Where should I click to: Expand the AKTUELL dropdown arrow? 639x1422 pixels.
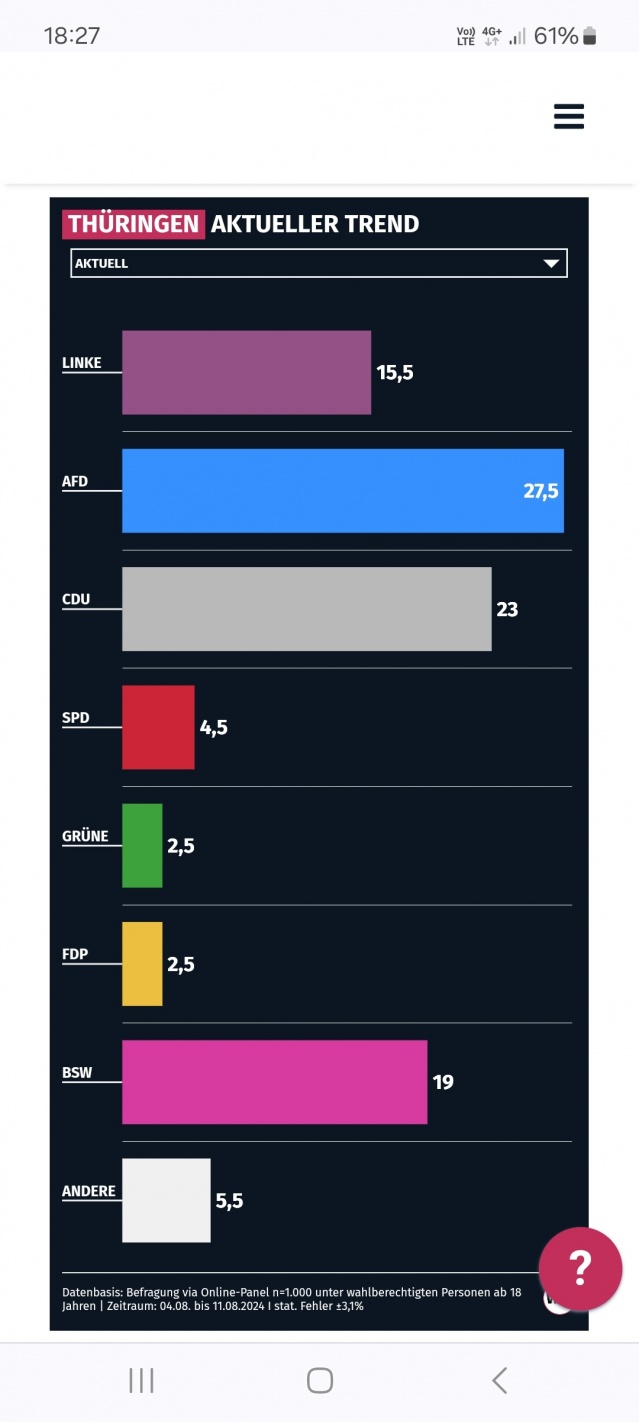click(550, 264)
